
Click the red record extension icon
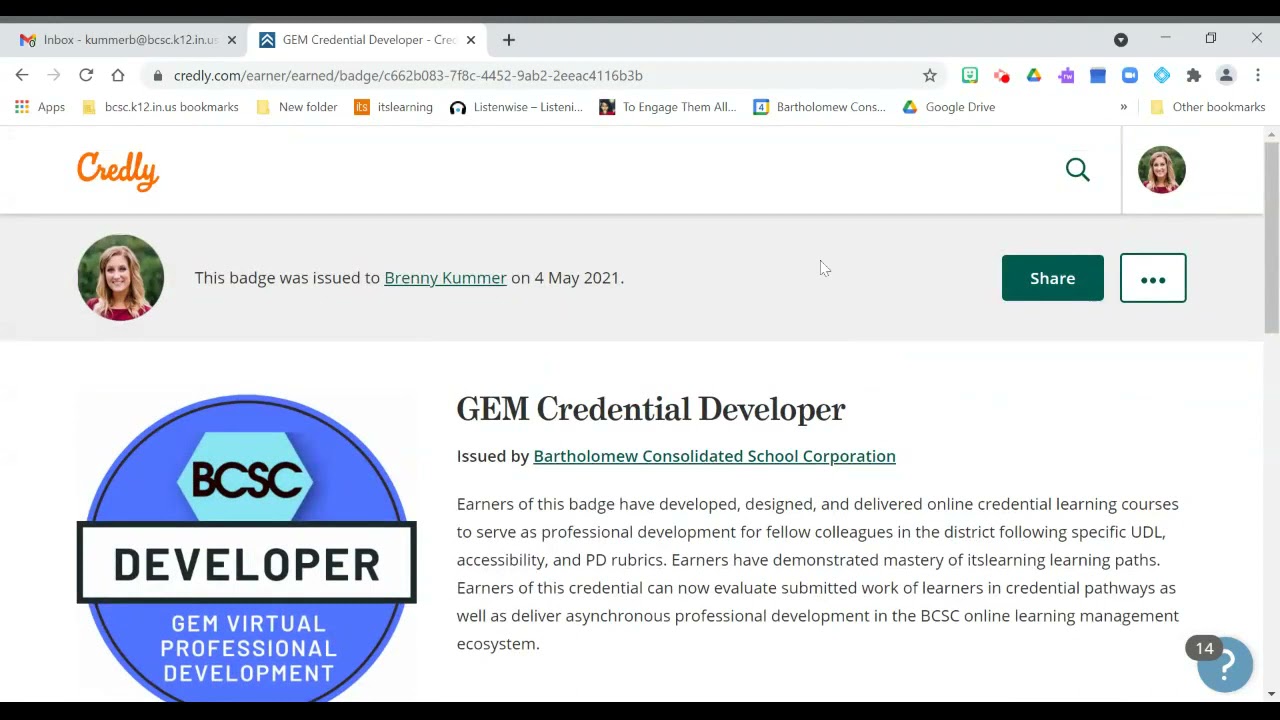click(x=1002, y=75)
